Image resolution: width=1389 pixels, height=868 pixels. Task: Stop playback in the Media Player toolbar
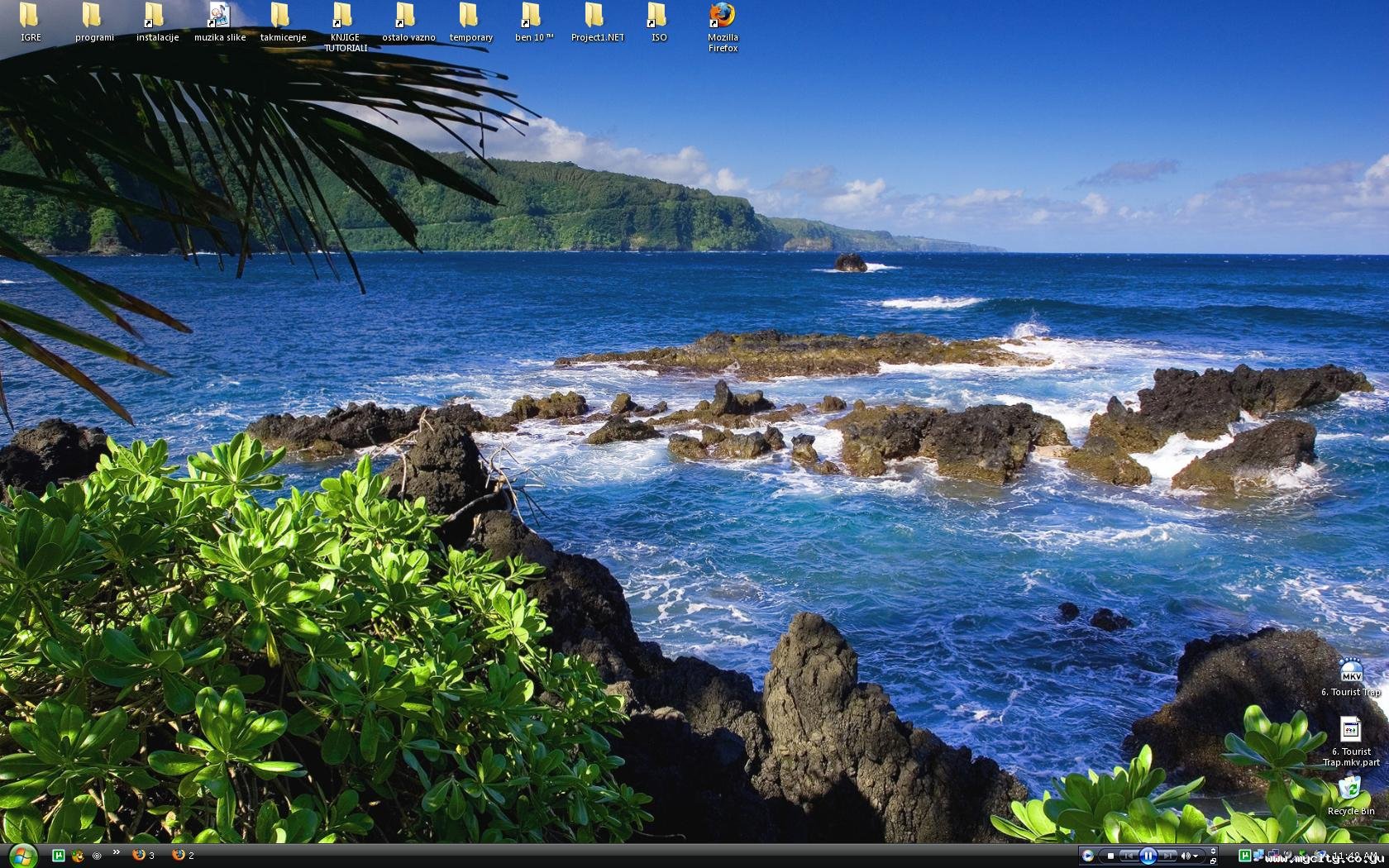point(1110,856)
